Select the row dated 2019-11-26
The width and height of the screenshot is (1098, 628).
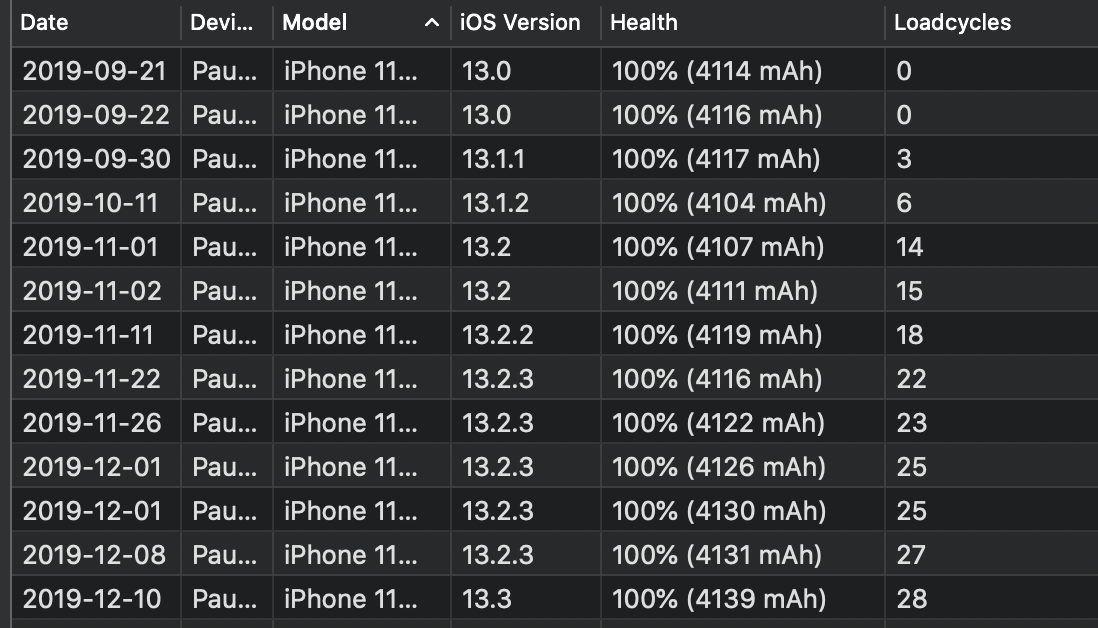click(555, 423)
